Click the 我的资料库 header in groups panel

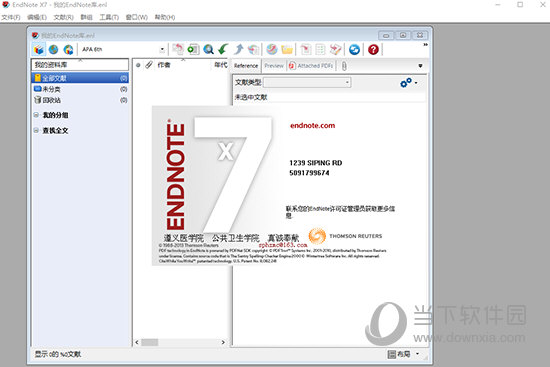pyautogui.click(x=80, y=65)
